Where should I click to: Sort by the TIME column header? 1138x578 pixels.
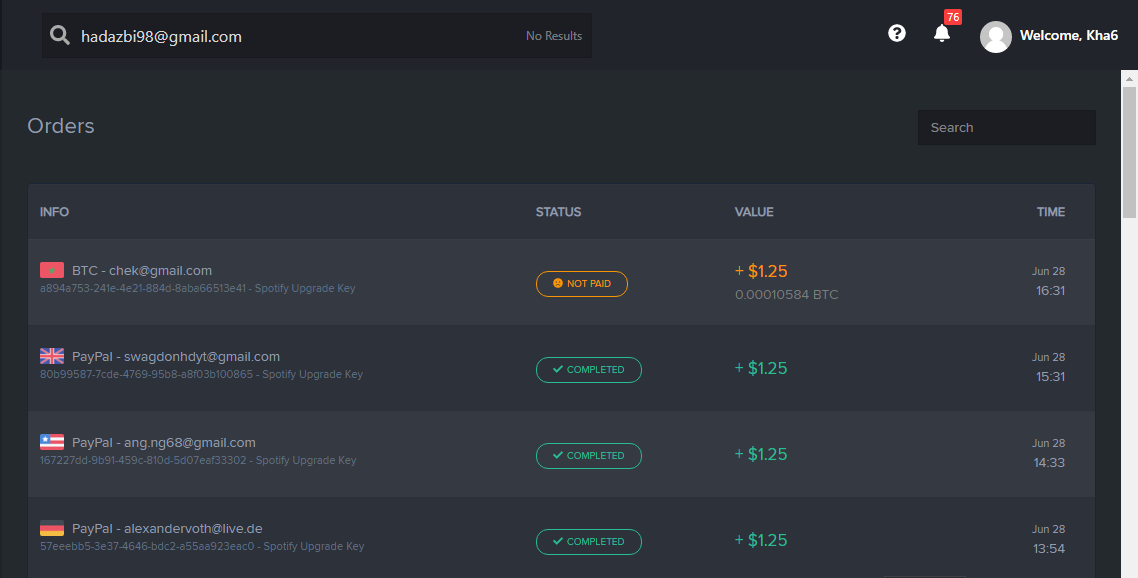point(1051,212)
